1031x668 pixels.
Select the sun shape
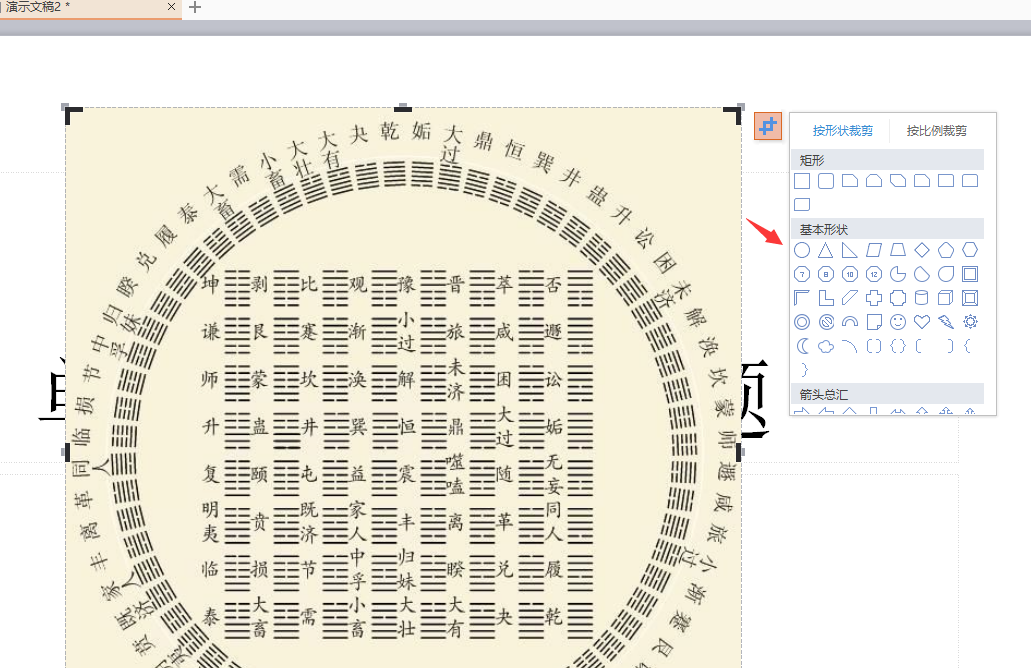click(970, 322)
